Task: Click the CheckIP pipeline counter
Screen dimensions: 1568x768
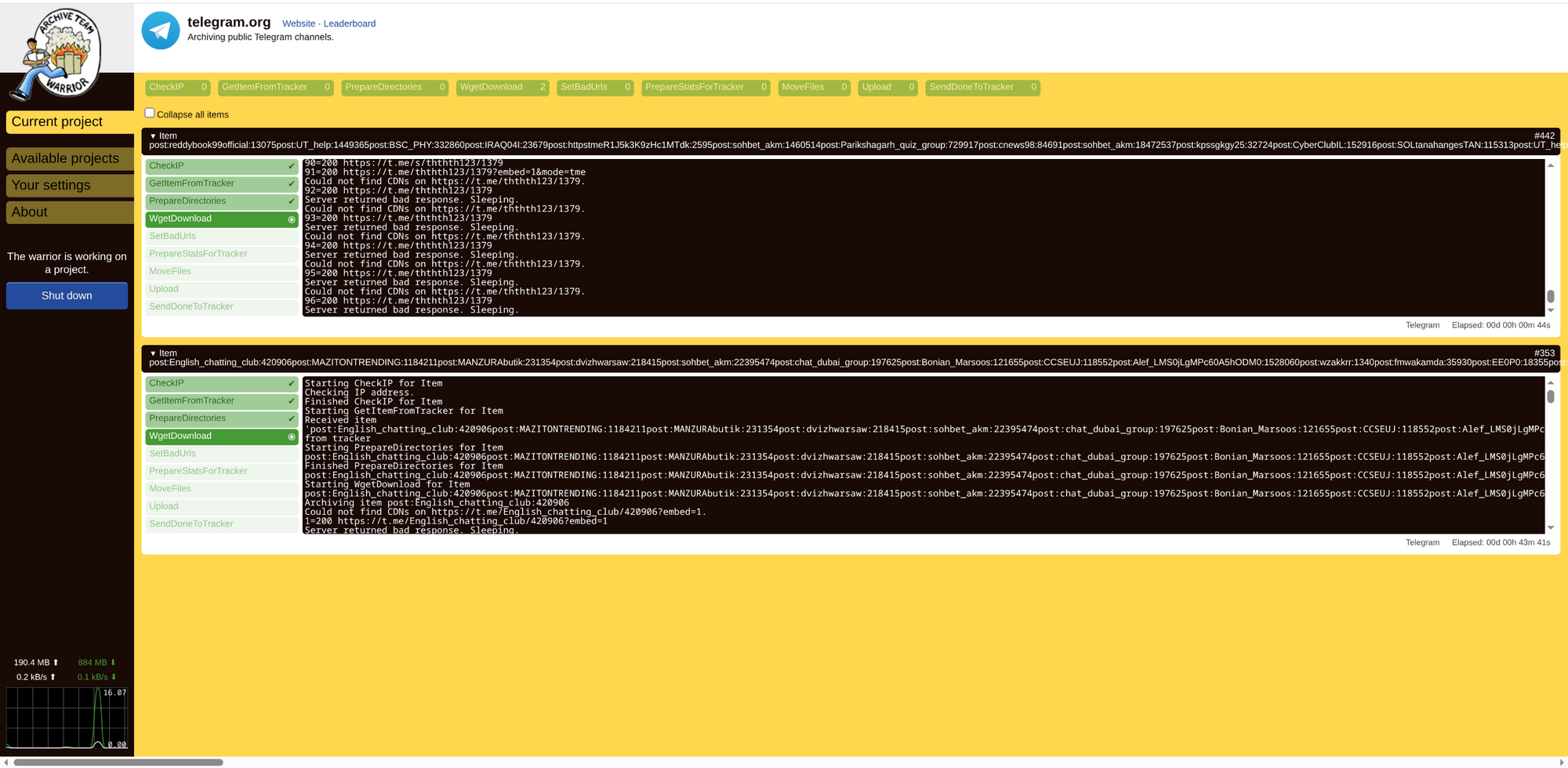Action: click(178, 88)
